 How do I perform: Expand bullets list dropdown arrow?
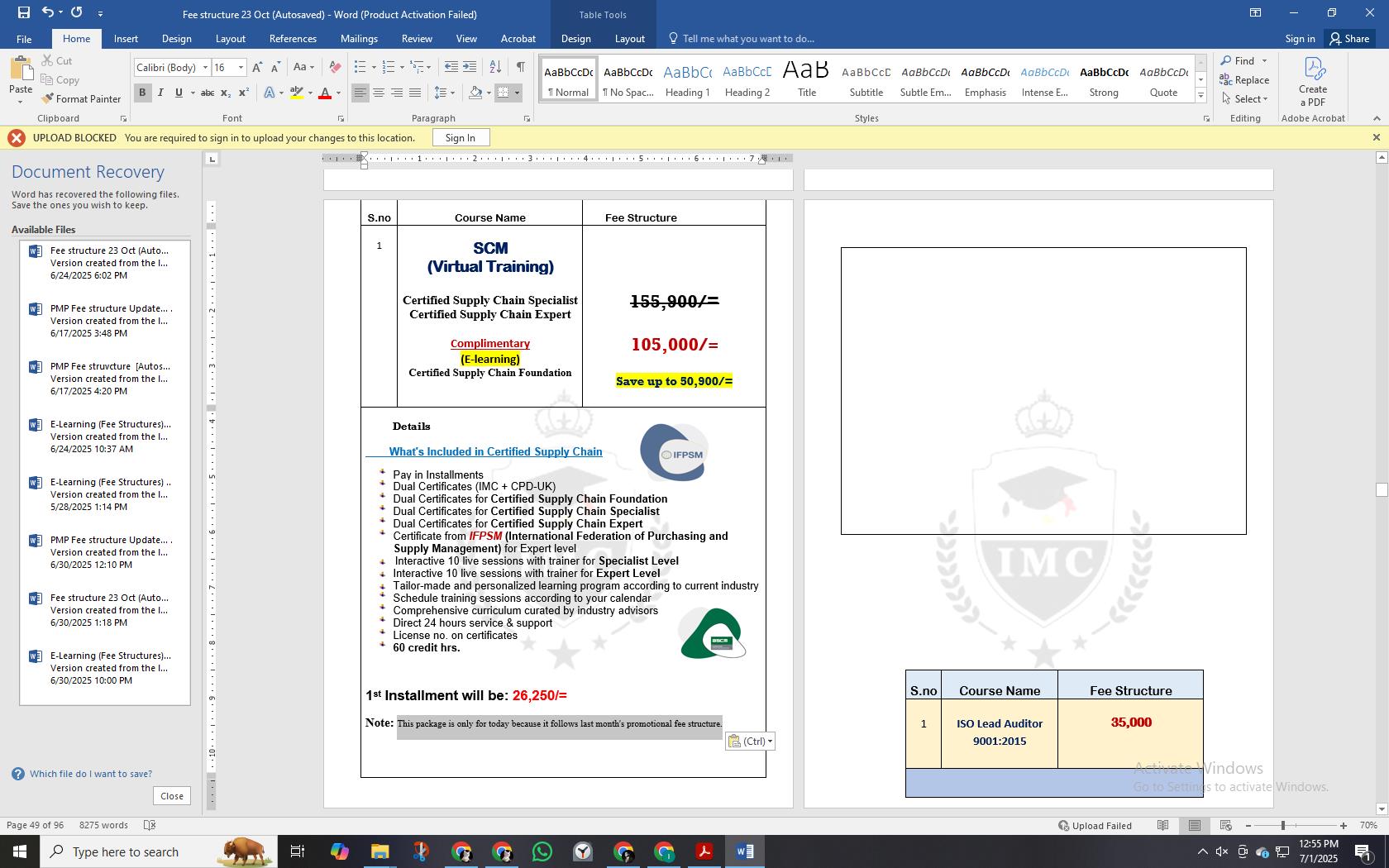[374, 67]
